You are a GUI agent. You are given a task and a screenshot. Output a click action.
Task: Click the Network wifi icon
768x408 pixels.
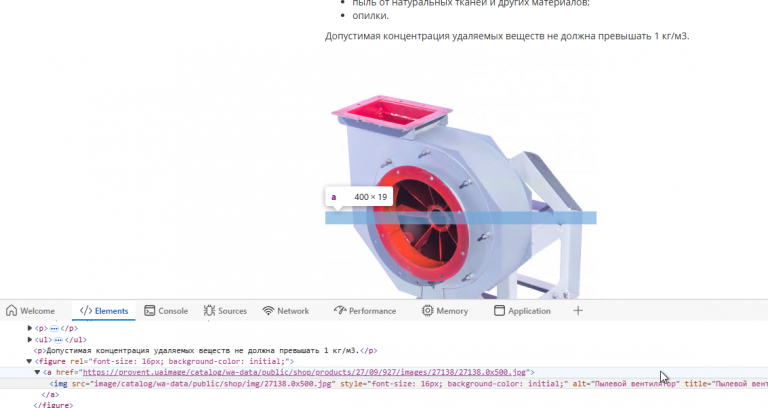(x=268, y=311)
